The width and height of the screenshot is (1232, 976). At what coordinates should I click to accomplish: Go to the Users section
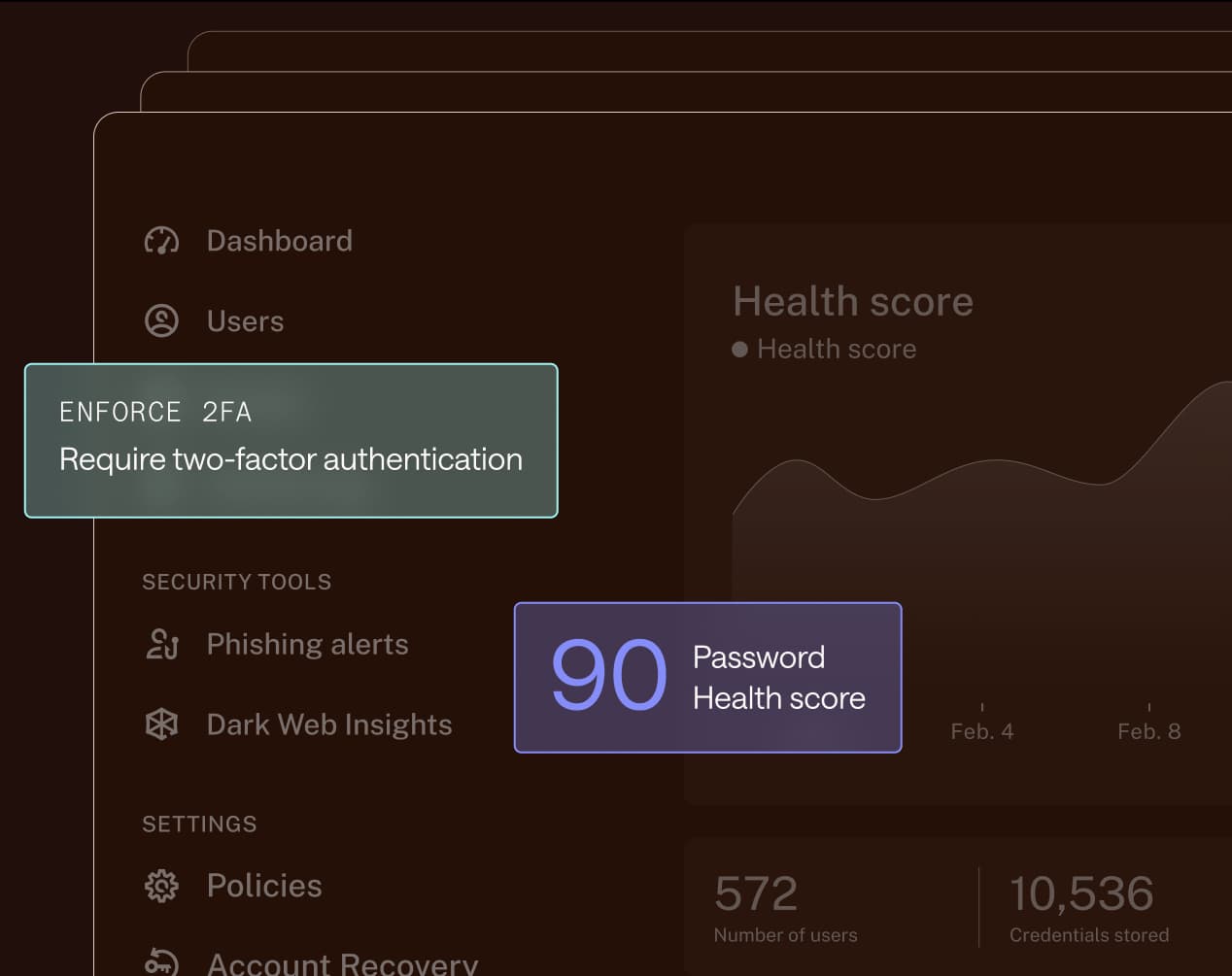point(245,321)
